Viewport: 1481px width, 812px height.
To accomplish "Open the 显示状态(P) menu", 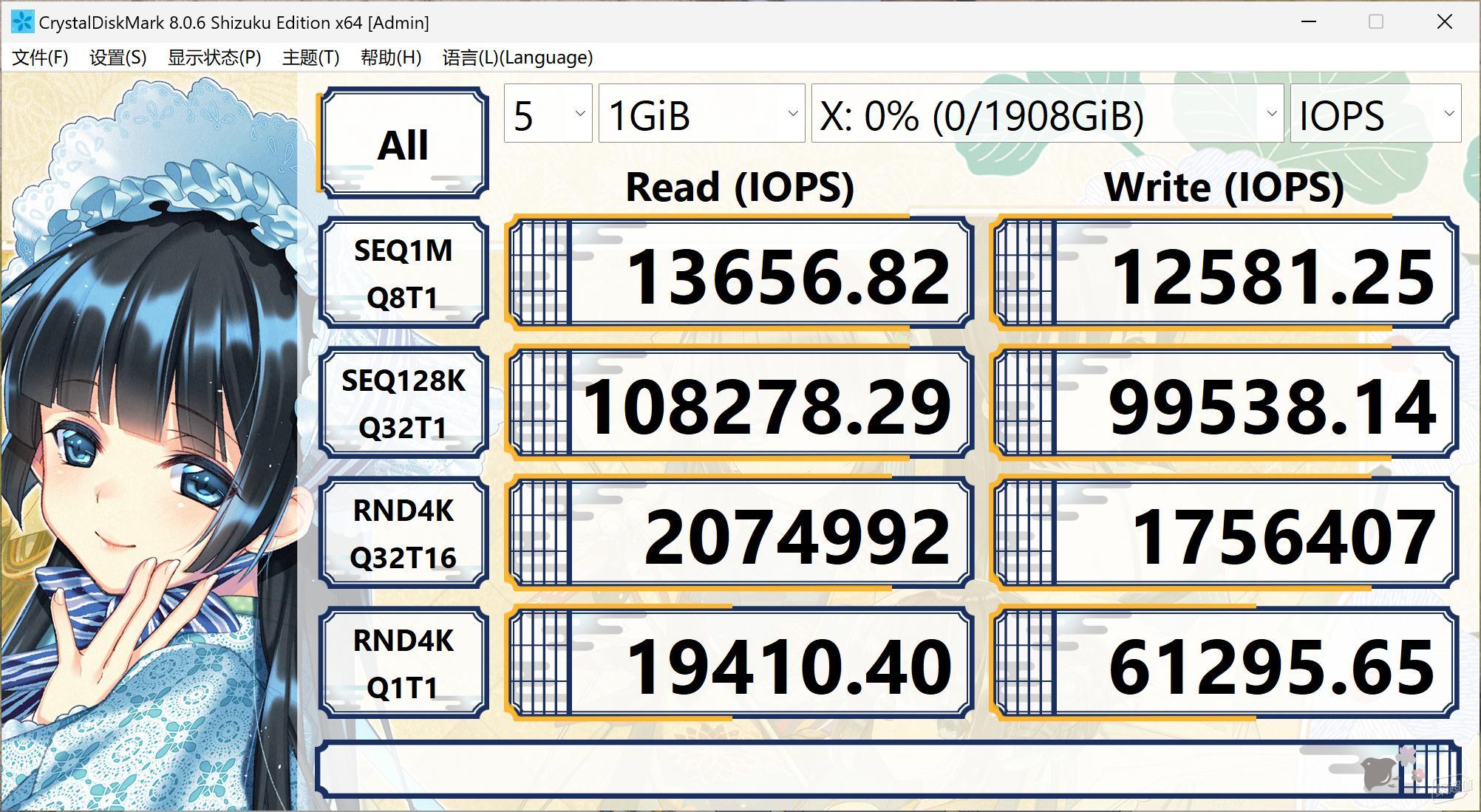I will point(214,58).
